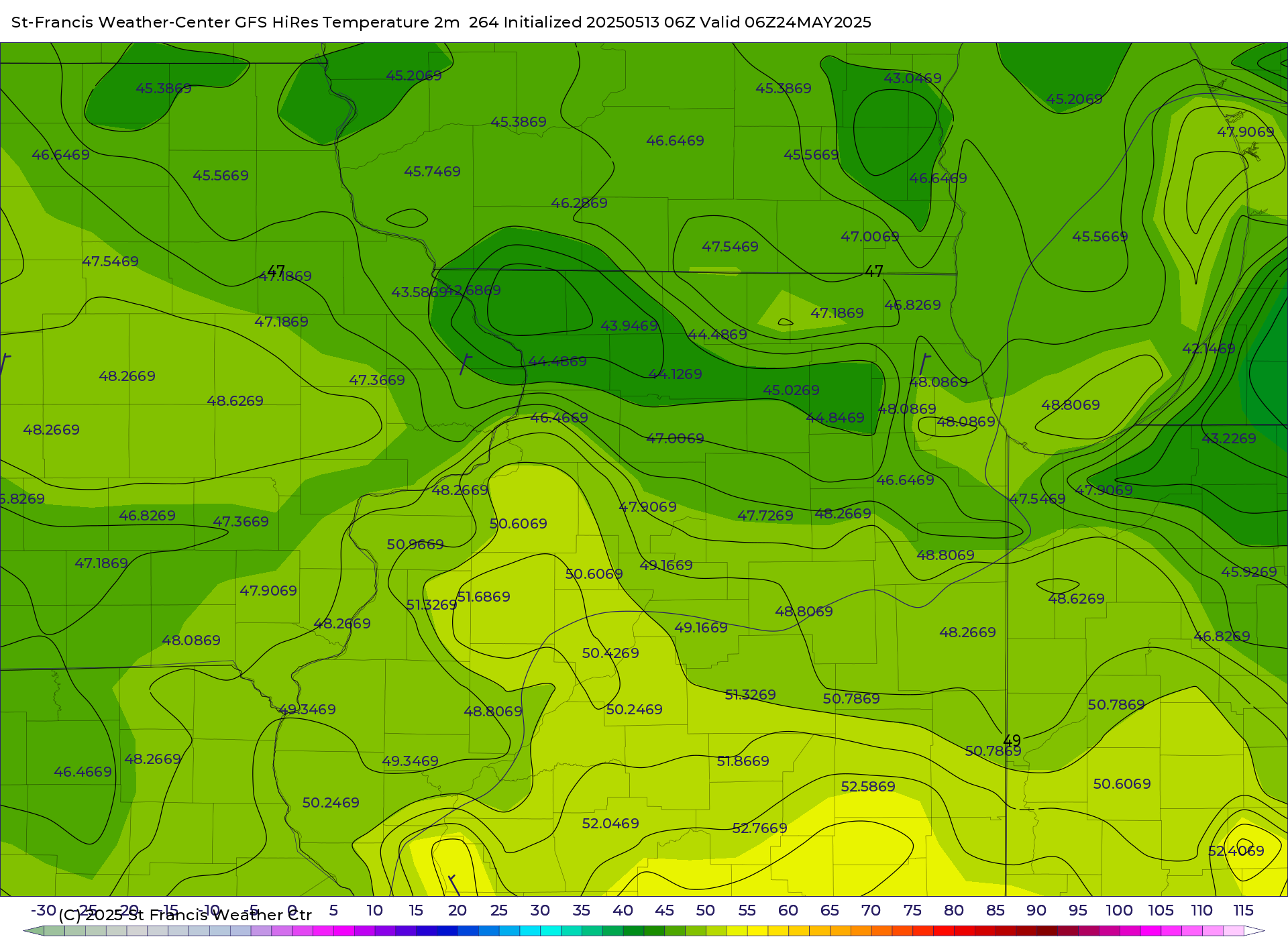Click the 52.0469 temperature value
The height and width of the screenshot is (939, 1288).
click(x=610, y=824)
